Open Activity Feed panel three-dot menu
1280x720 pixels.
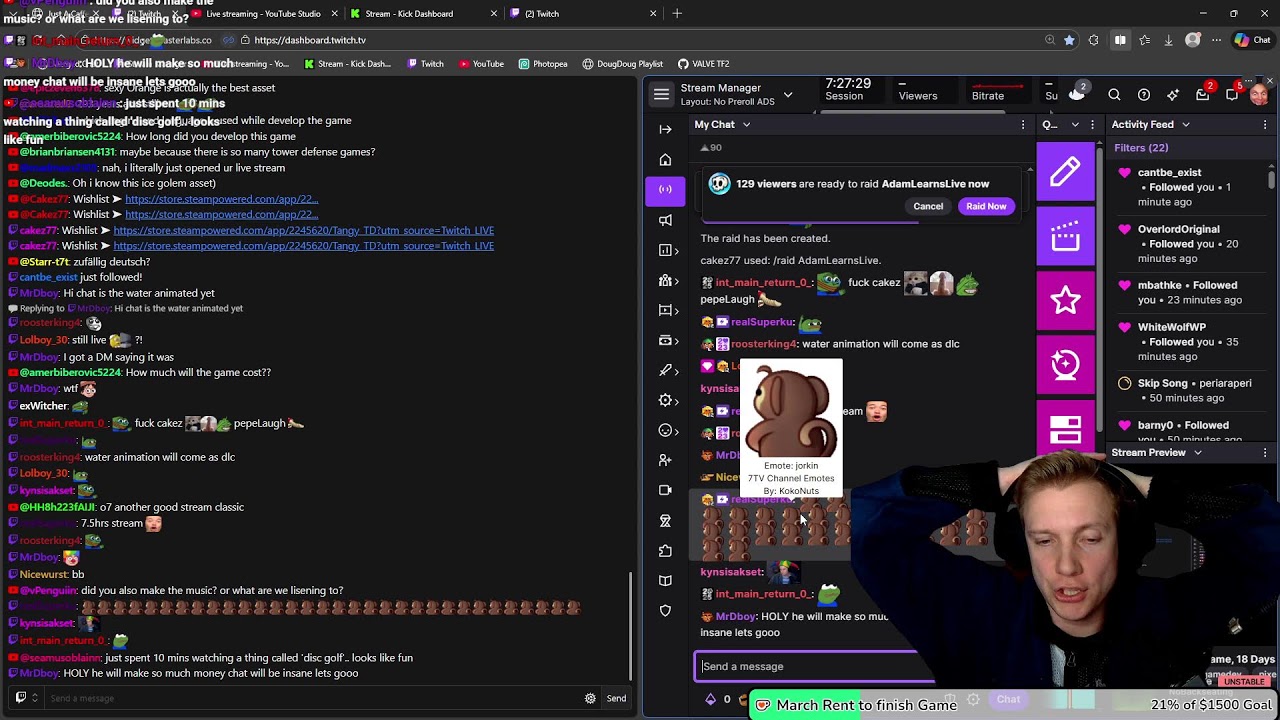coord(1265,124)
